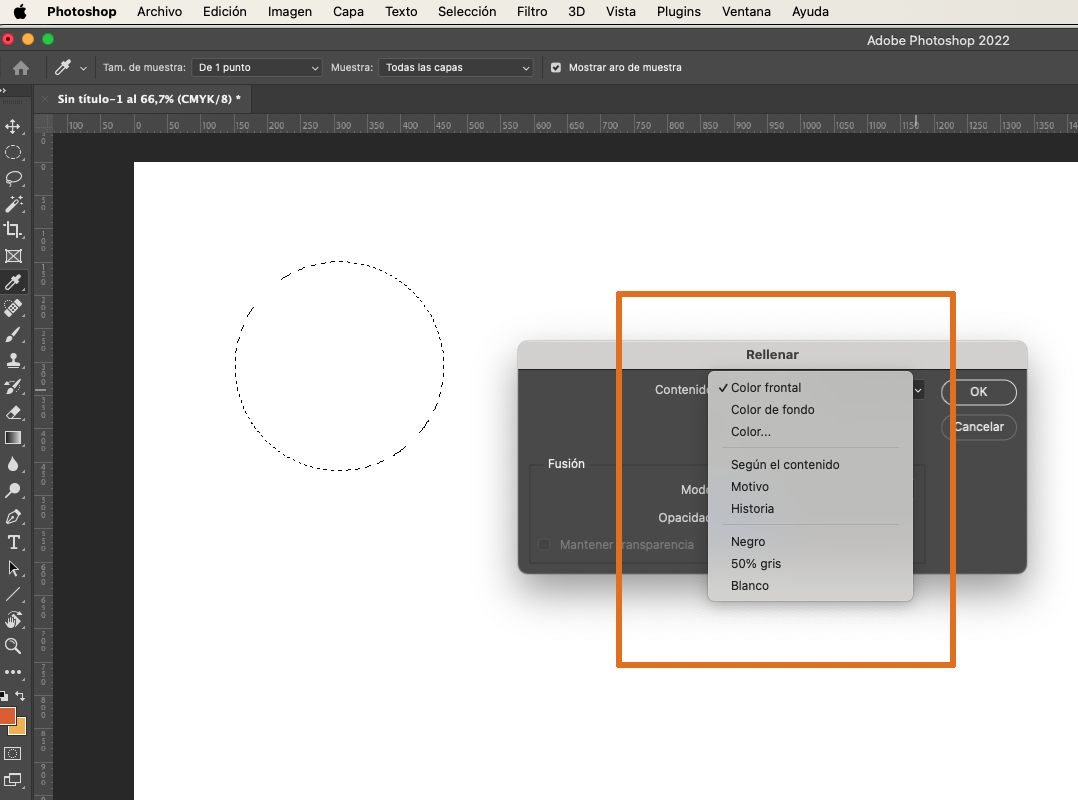Select the Gradient tool

(x=13, y=438)
